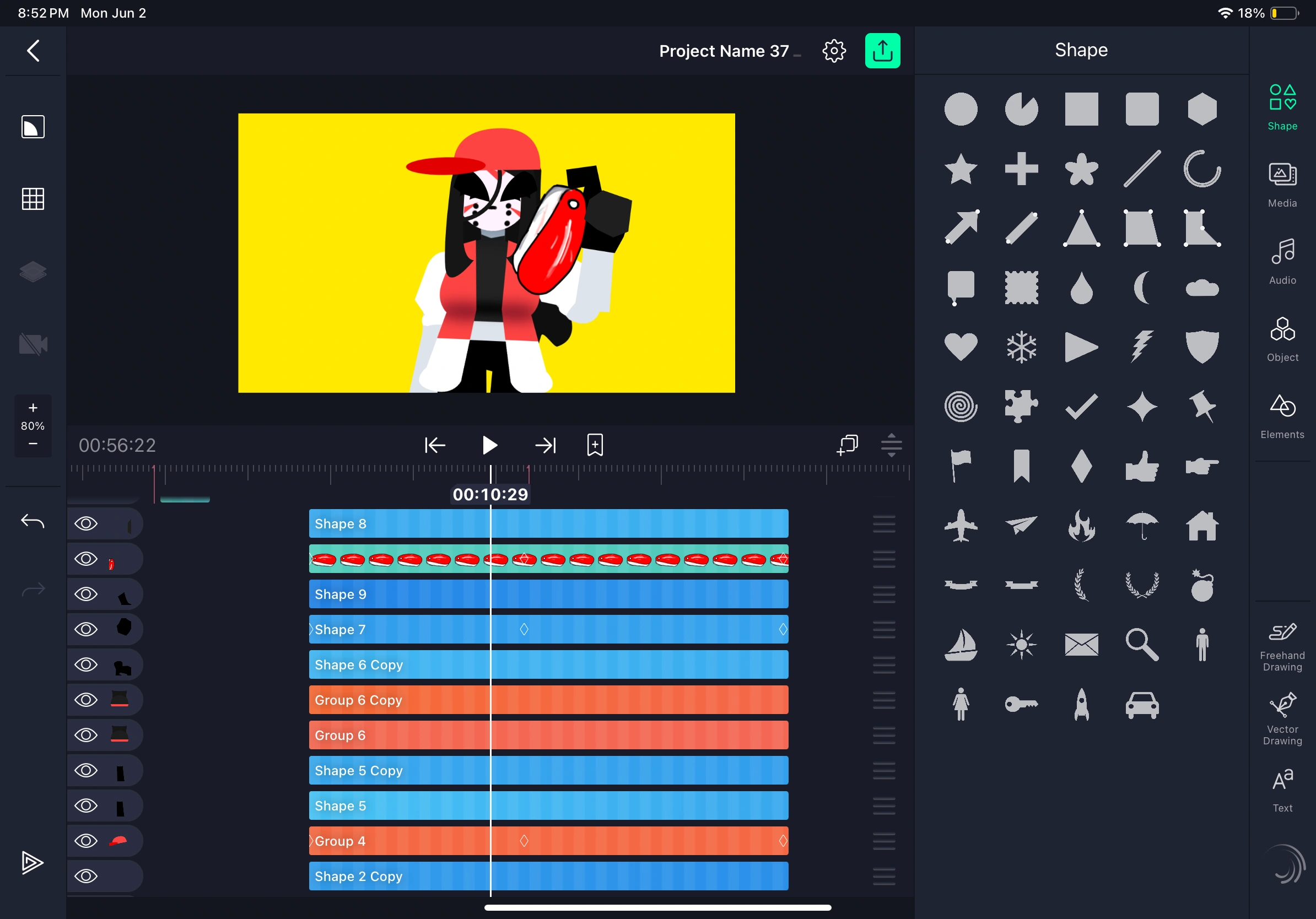Choose the crescent moon shape
The image size is (1316, 919).
[x=1141, y=288]
